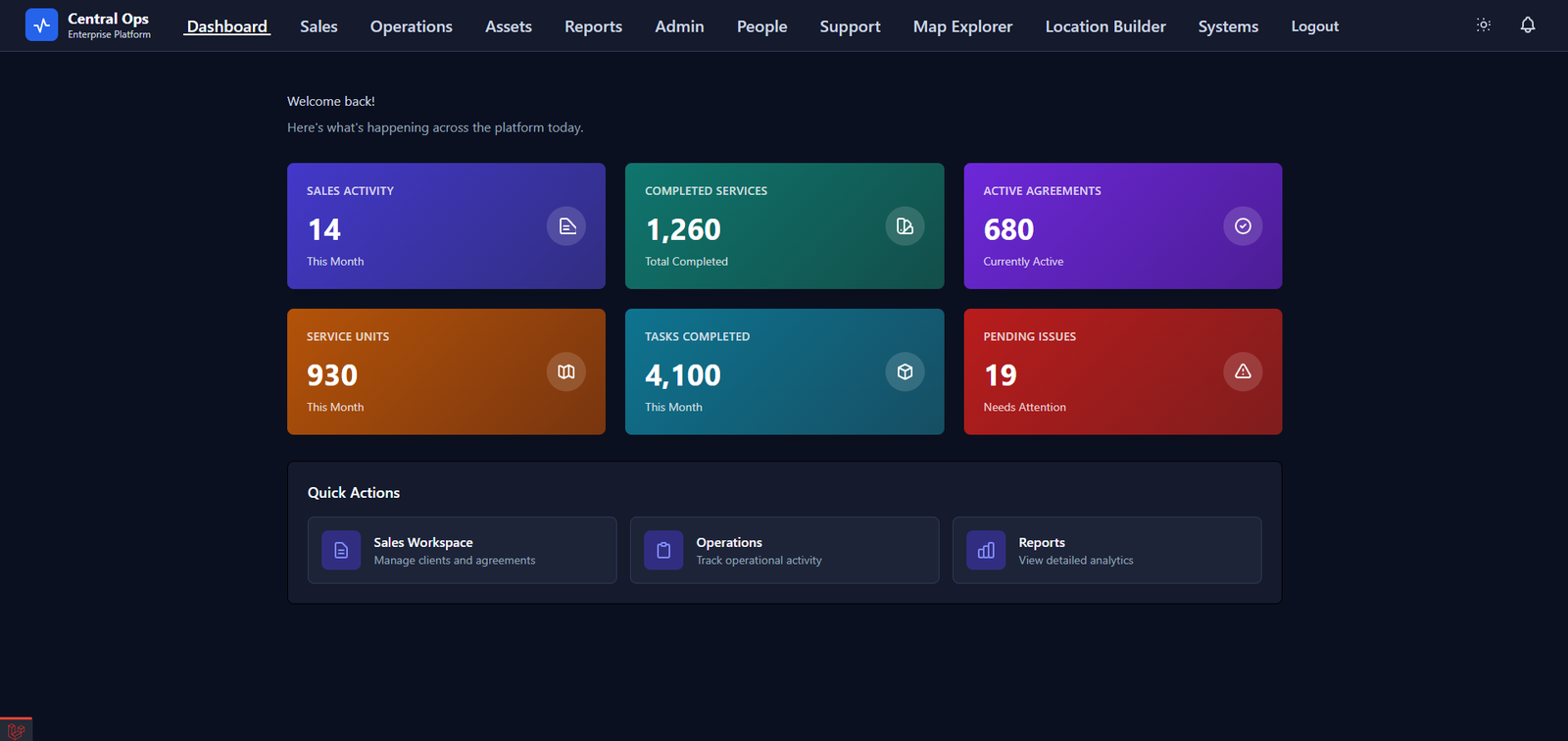
Task: Open the Support menu item
Action: pos(850,26)
